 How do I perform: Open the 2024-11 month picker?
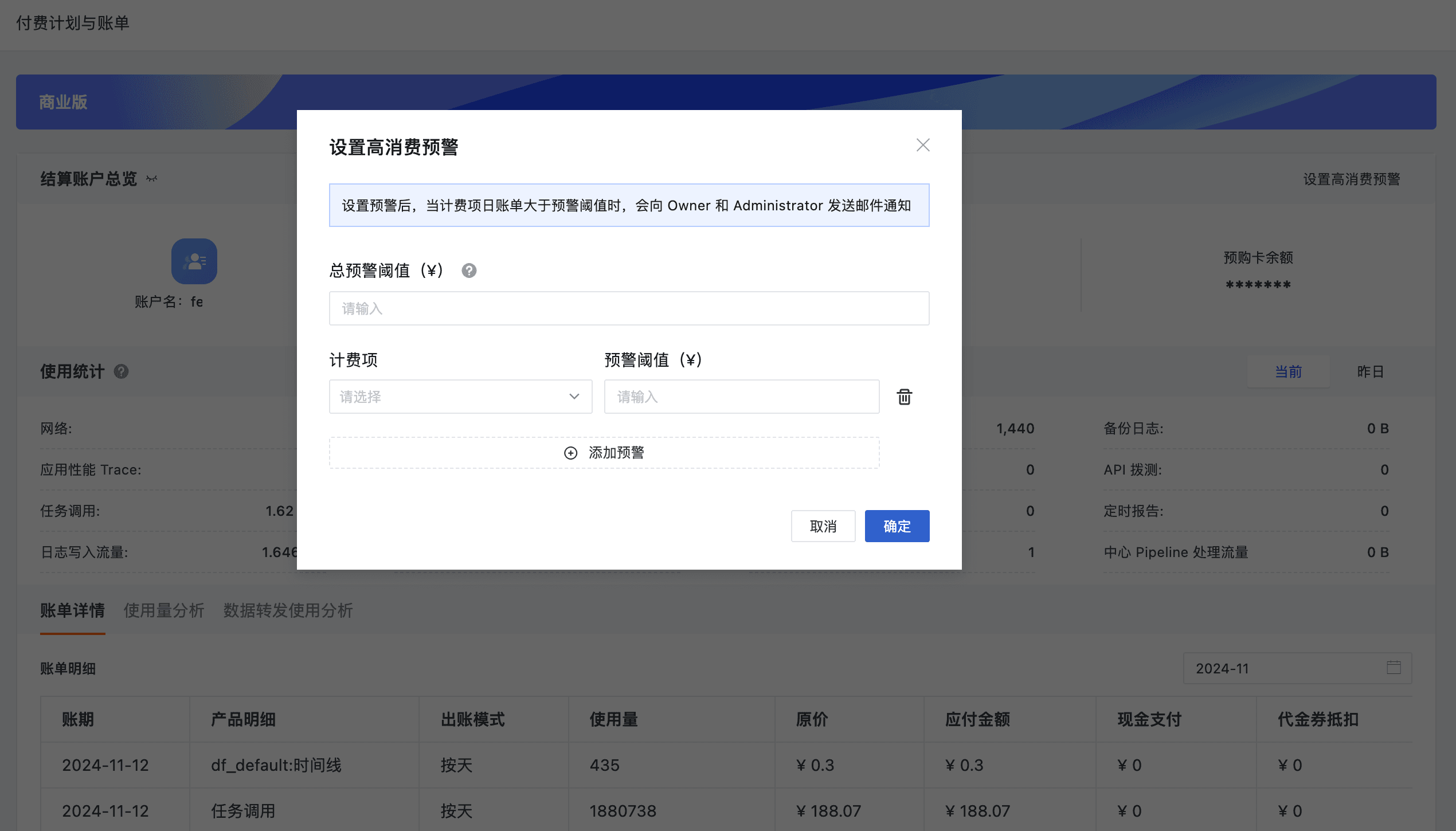[1284, 668]
